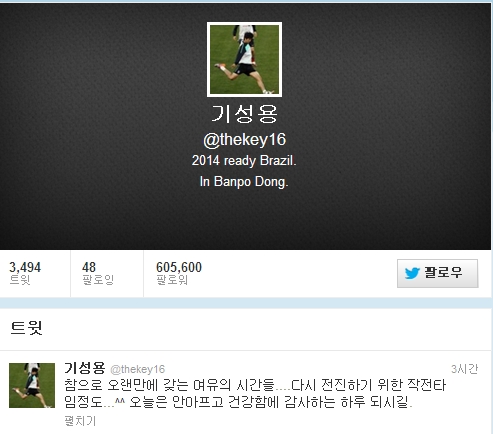View the 48 팔로잉 list
Image resolution: width=493 pixels, height=434 pixels.
[x=98, y=273]
